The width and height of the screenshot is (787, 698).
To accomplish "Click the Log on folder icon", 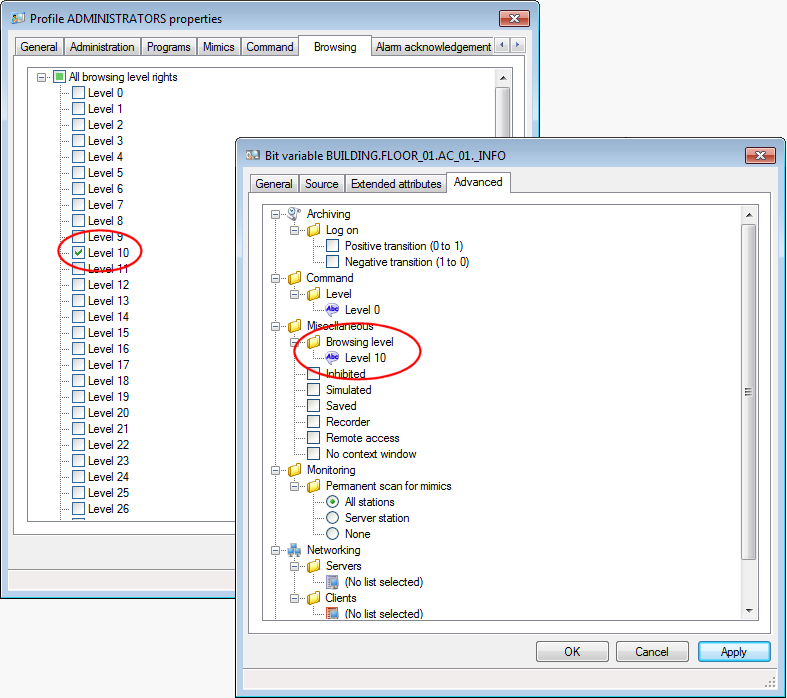I will [x=314, y=230].
